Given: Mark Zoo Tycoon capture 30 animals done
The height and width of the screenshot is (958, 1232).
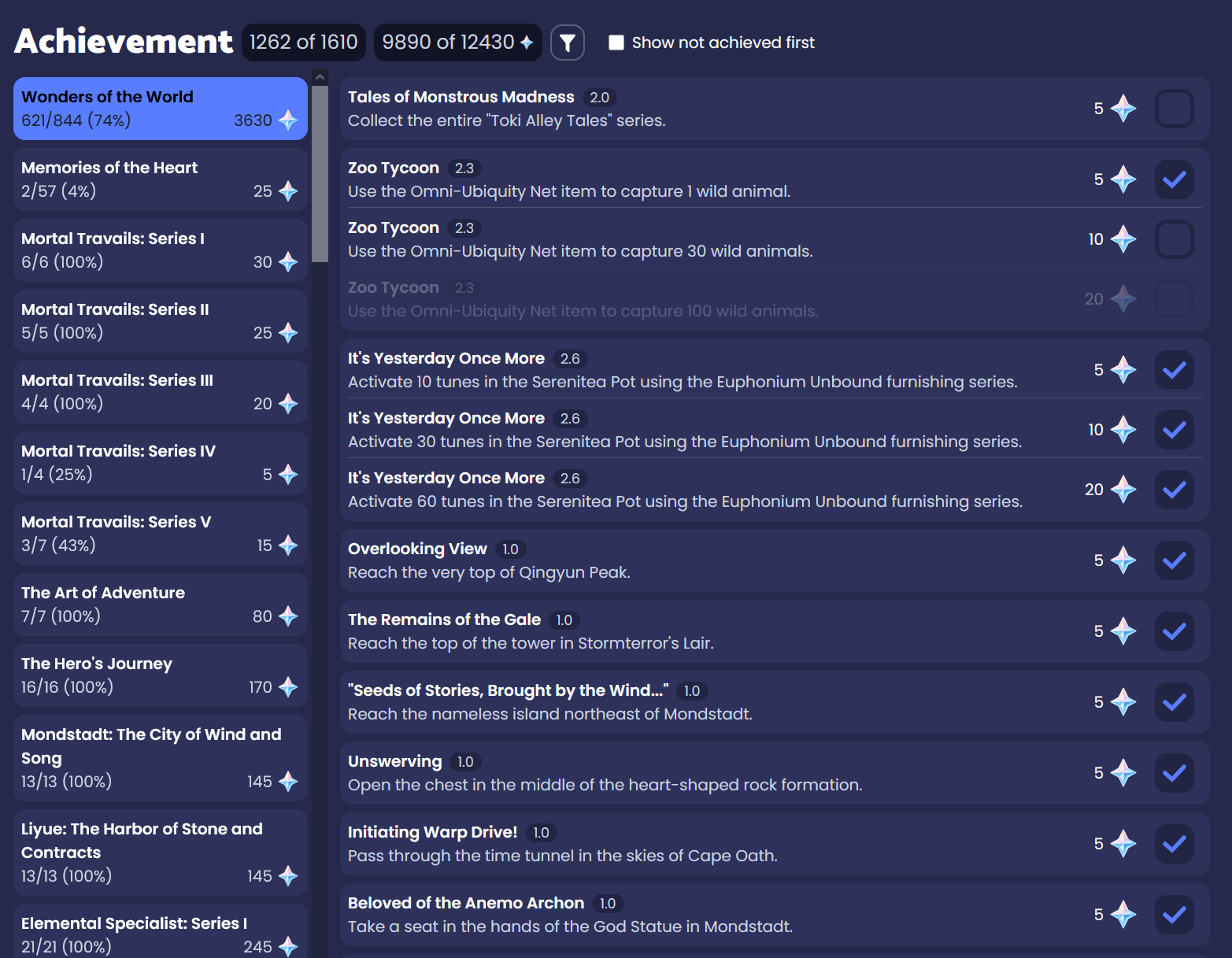Looking at the screenshot, I should point(1174,239).
